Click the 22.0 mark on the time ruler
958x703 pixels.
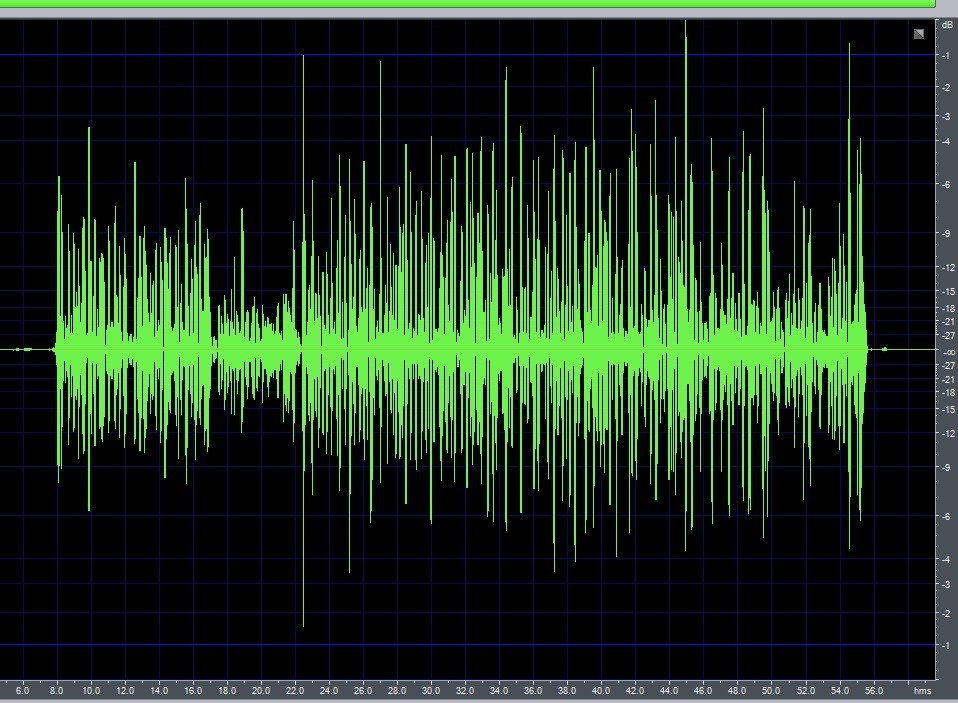[294, 691]
